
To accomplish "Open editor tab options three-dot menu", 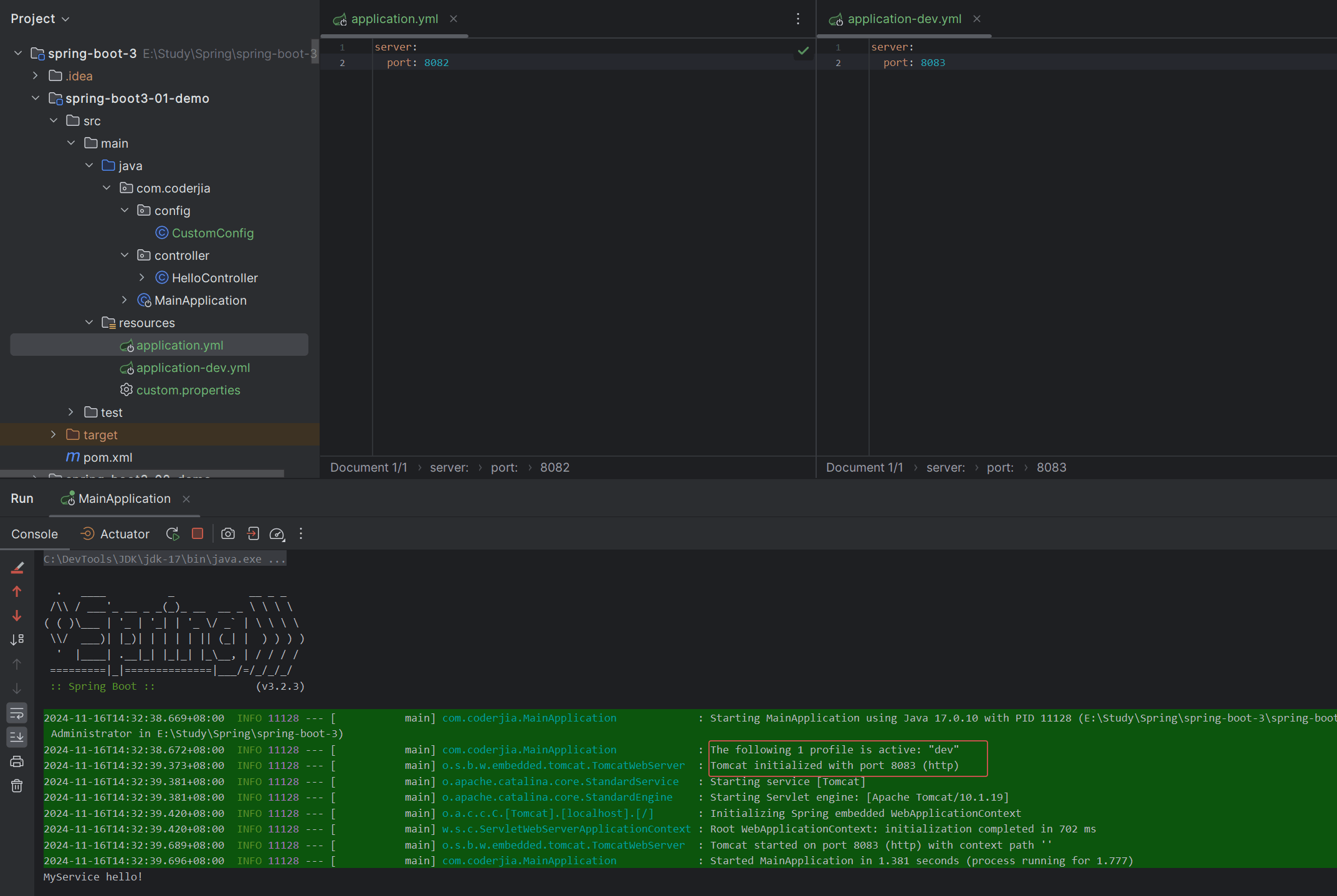I will tap(798, 19).
